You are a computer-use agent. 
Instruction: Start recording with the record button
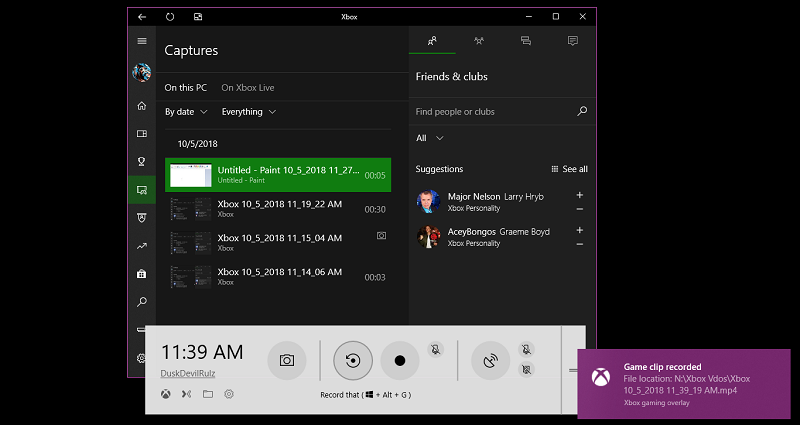click(400, 361)
